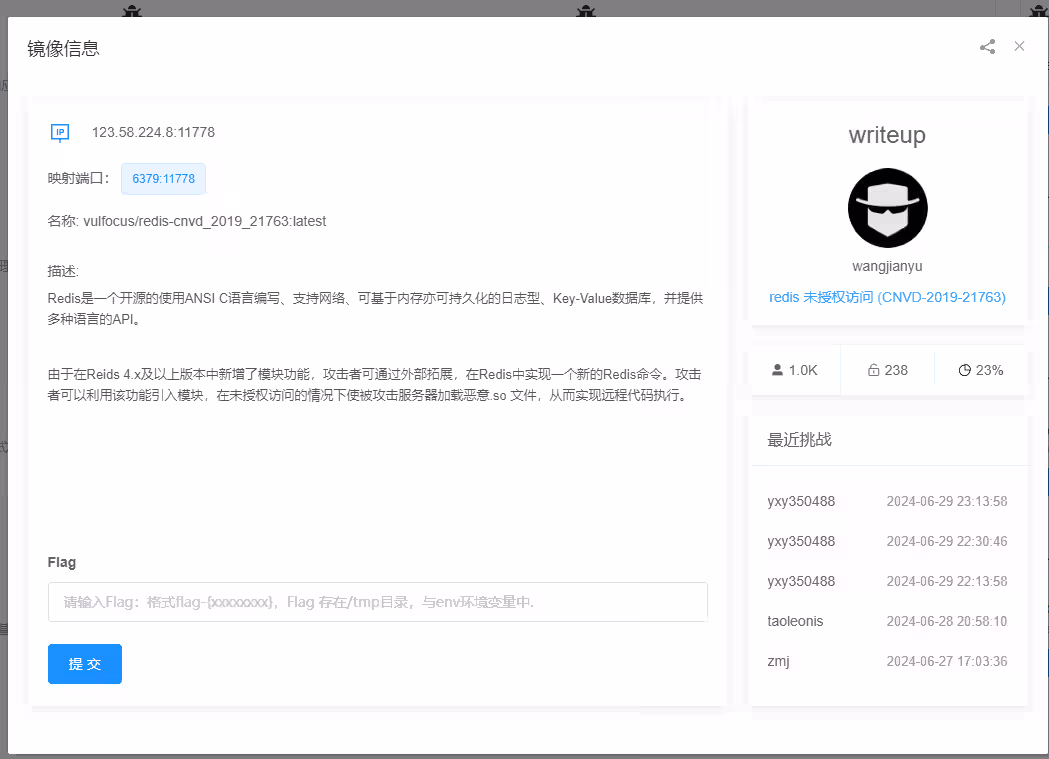Viewport: 1049px width, 759px height.
Task: Select yxy350488 challenge at 22:30:46
Action: (x=801, y=541)
